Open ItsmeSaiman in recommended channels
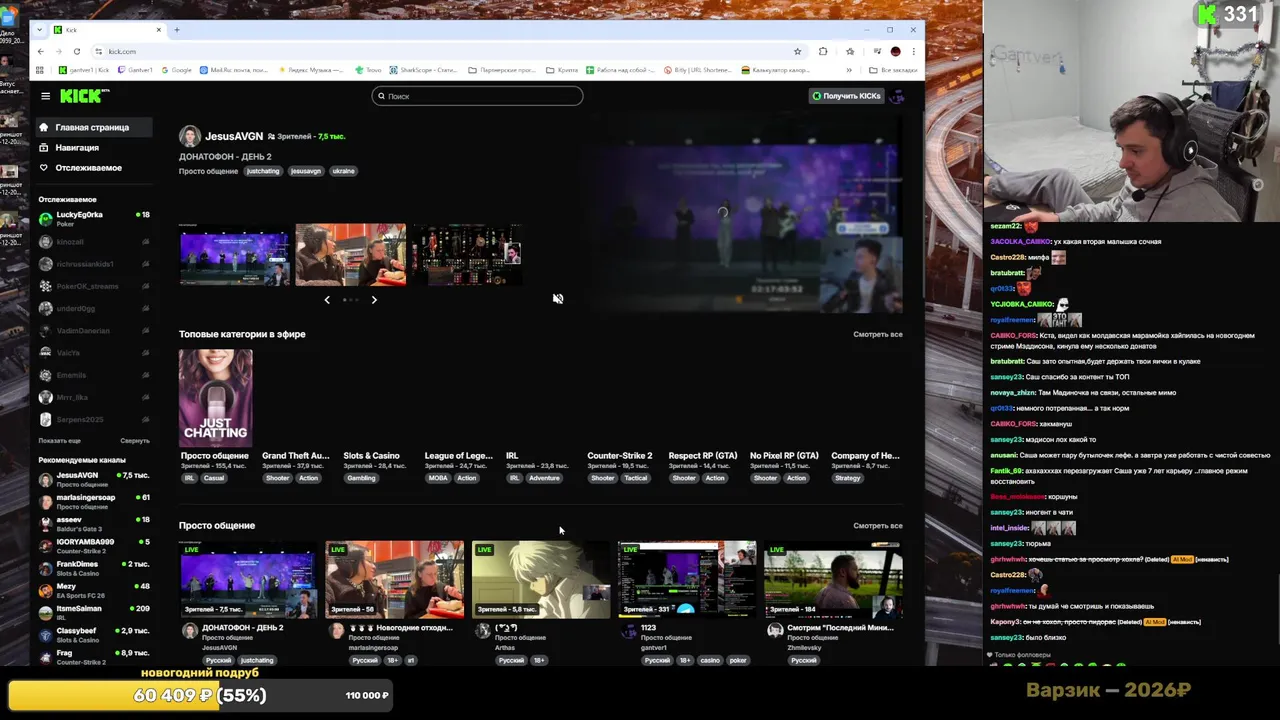Viewport: 1280px width, 720px height. [x=95, y=613]
